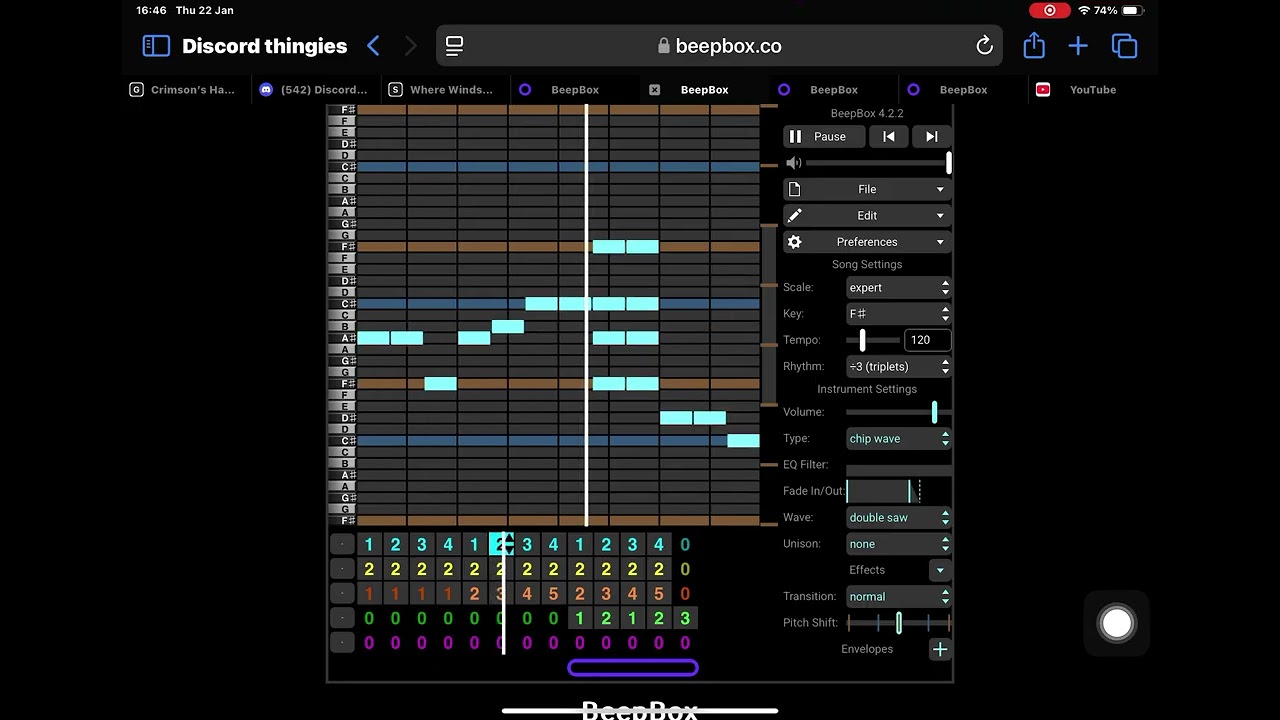The image size is (1280, 720).
Task: Click the Fade In/Out editor
Action: coord(898,491)
